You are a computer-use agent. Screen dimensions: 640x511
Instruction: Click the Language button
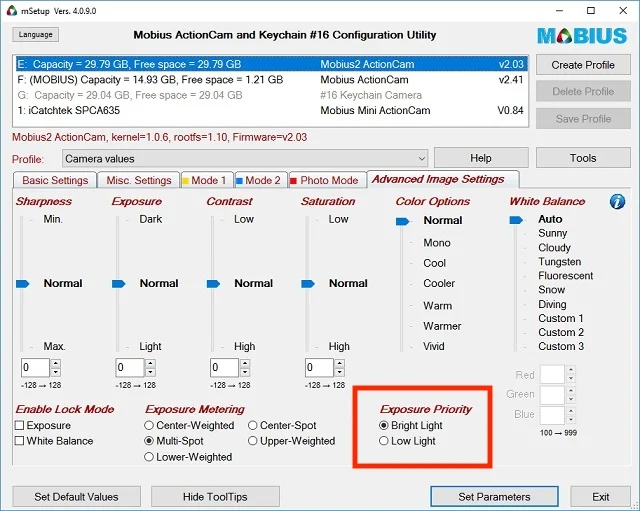[36, 35]
